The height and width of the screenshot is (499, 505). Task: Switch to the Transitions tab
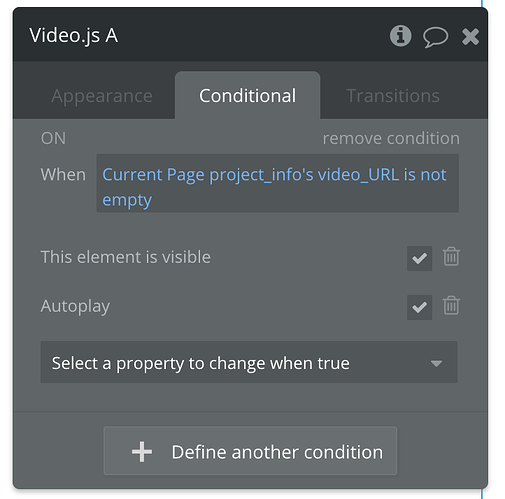tap(393, 96)
